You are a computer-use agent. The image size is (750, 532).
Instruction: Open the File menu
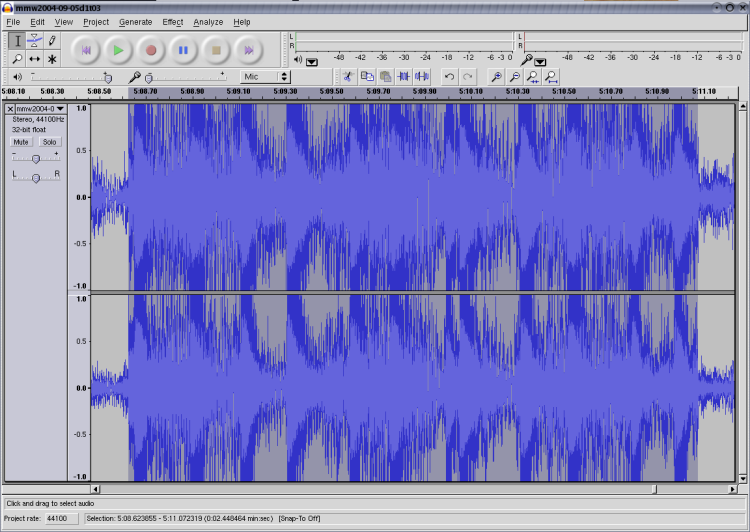pos(13,22)
